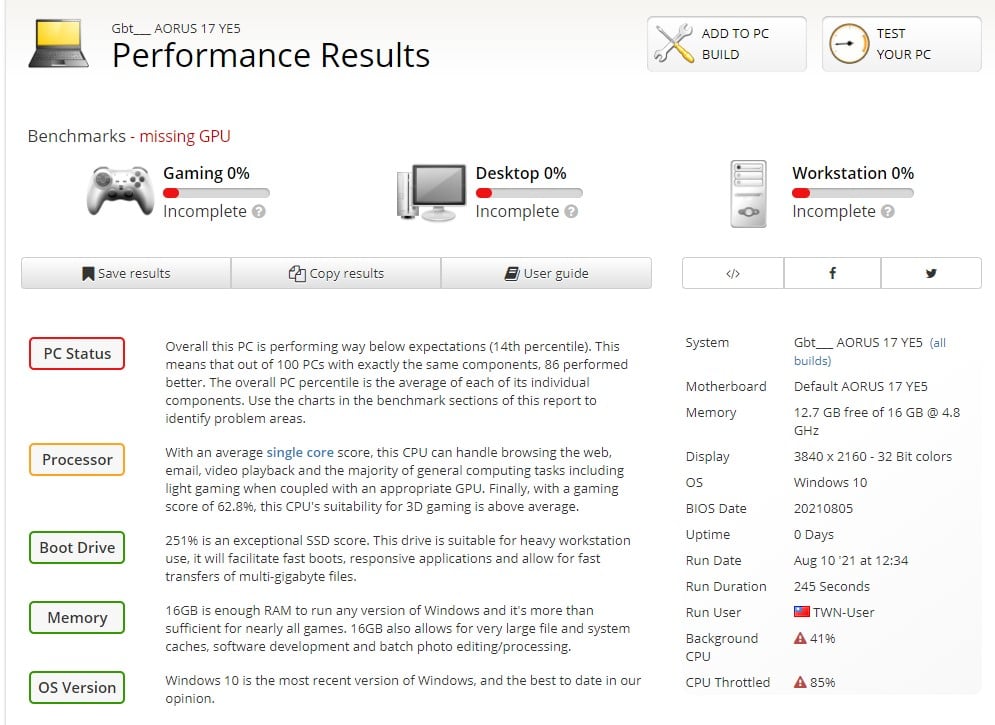Click the Add to PC Build button
The width and height of the screenshot is (995, 725).
coord(726,44)
